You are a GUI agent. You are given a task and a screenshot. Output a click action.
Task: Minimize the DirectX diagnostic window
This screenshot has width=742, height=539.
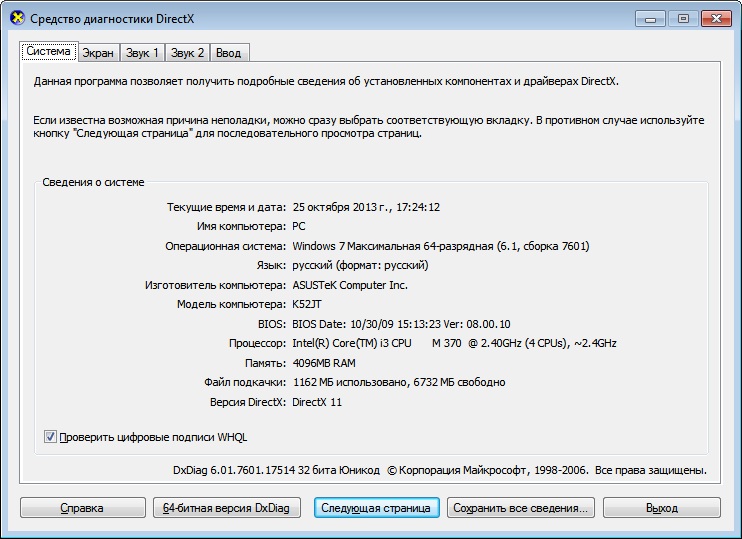pos(650,18)
